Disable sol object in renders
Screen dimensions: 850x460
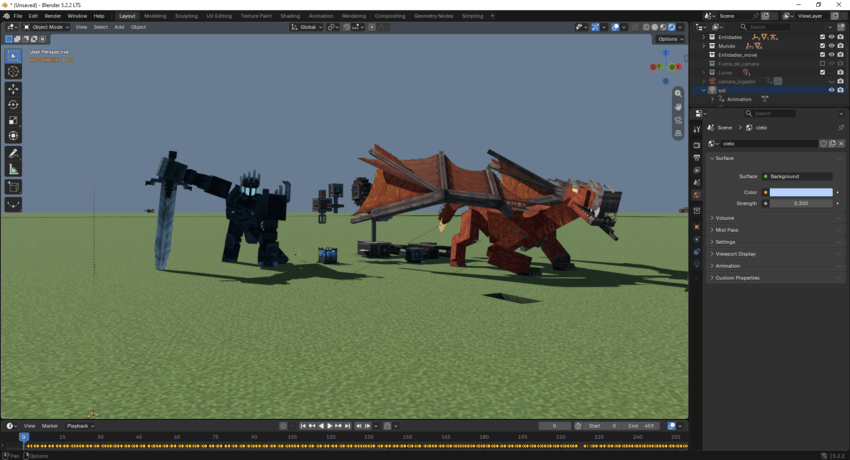(x=841, y=90)
